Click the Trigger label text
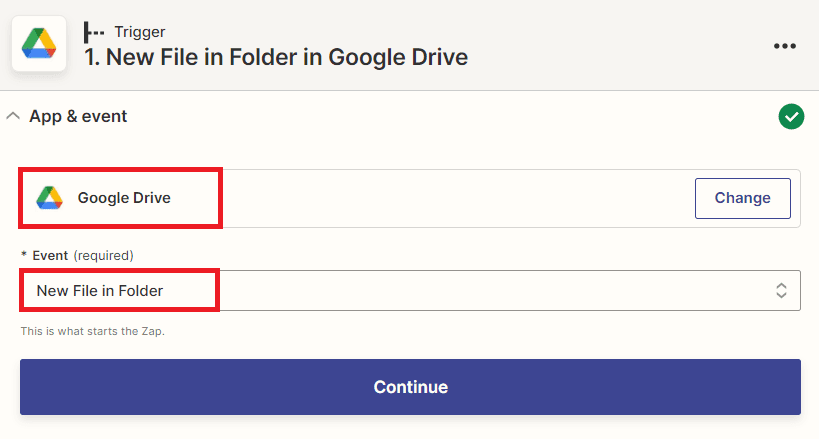 (x=139, y=31)
